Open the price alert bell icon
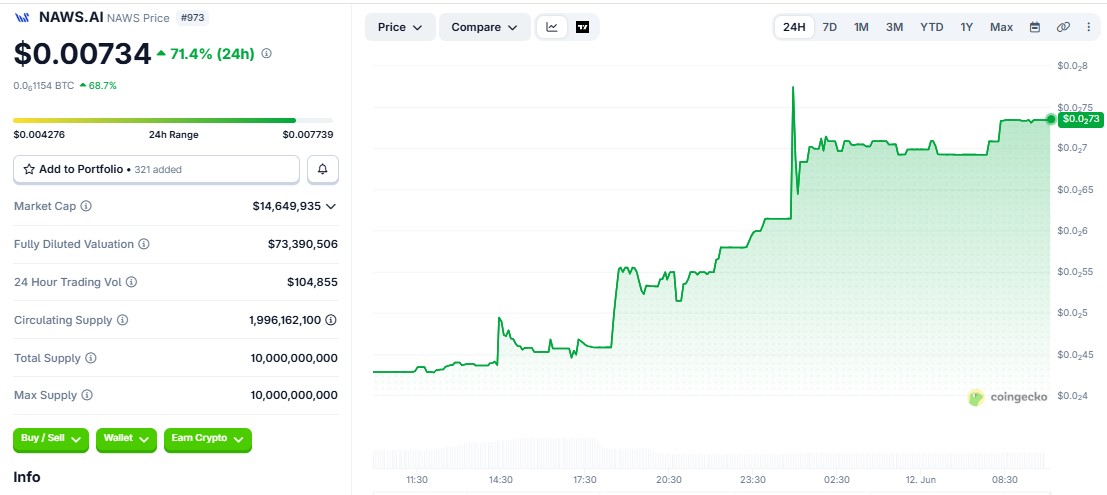The width and height of the screenshot is (1107, 495). point(323,169)
